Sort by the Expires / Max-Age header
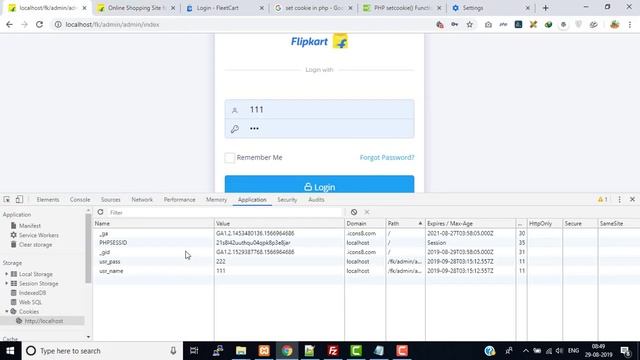This screenshot has width=640, height=360. [x=470, y=224]
